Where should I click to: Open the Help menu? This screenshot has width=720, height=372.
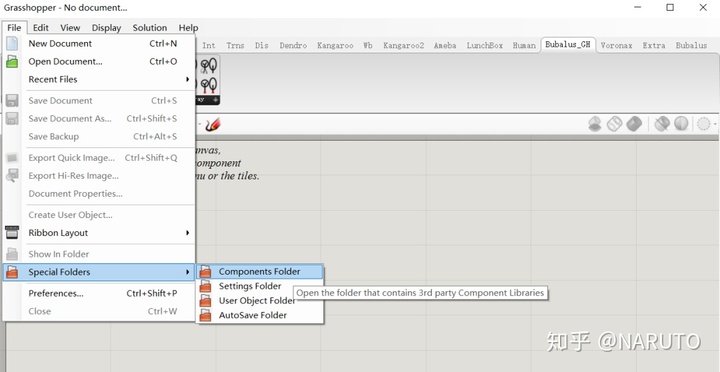[188, 28]
